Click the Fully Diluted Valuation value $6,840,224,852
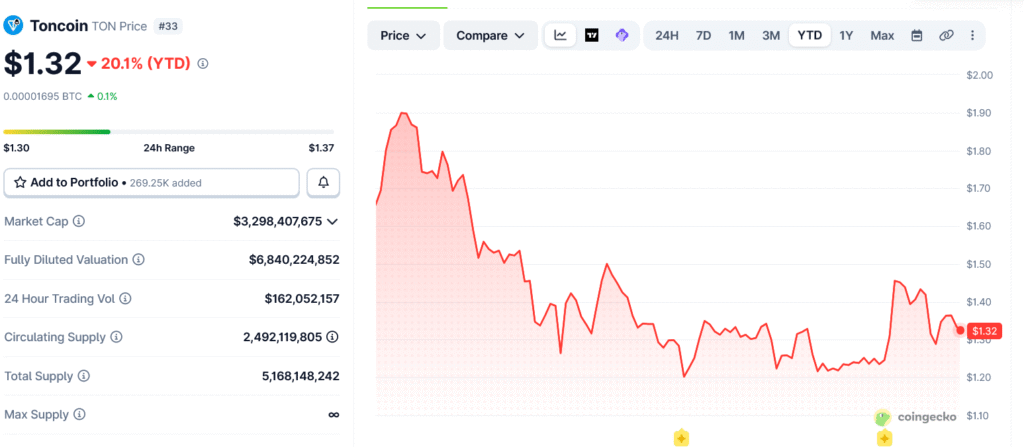 [294, 260]
